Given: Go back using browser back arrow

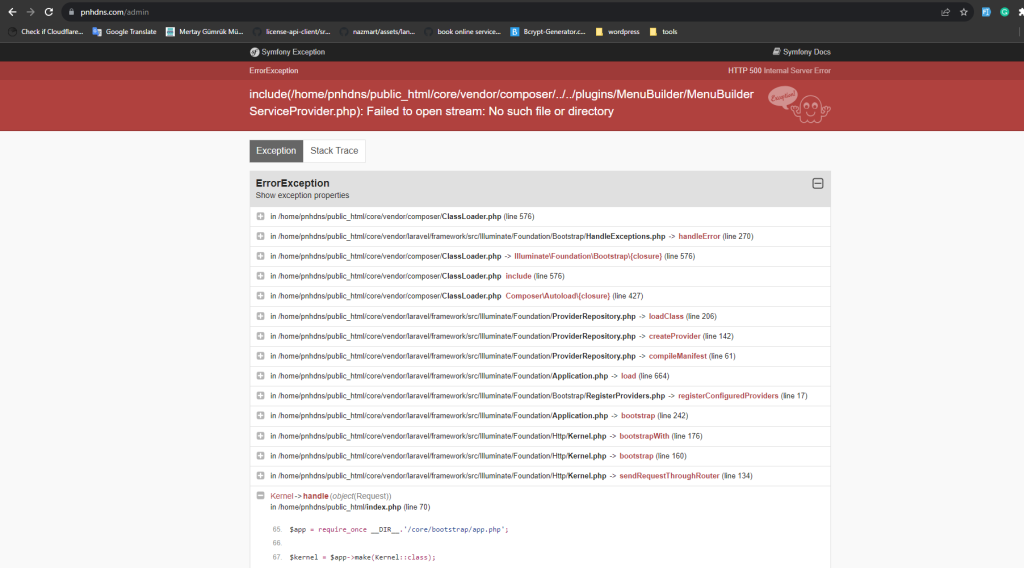Looking at the screenshot, I should (12, 12).
